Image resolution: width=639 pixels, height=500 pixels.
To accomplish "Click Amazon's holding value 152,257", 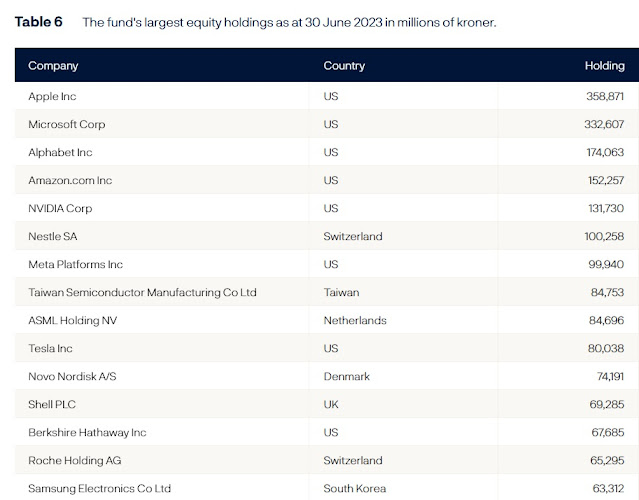I will [x=606, y=180].
